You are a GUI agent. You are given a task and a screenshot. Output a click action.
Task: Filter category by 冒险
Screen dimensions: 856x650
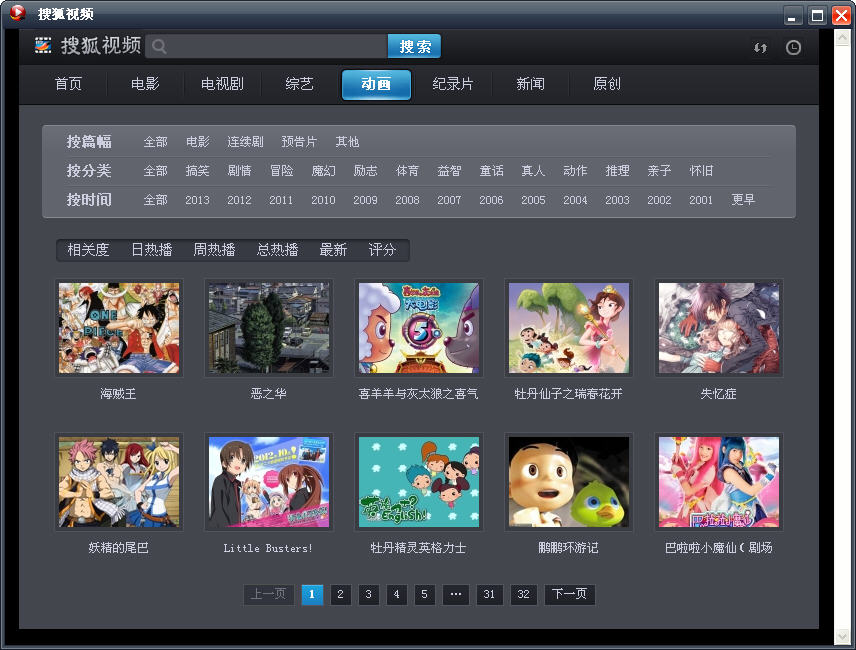tap(281, 171)
